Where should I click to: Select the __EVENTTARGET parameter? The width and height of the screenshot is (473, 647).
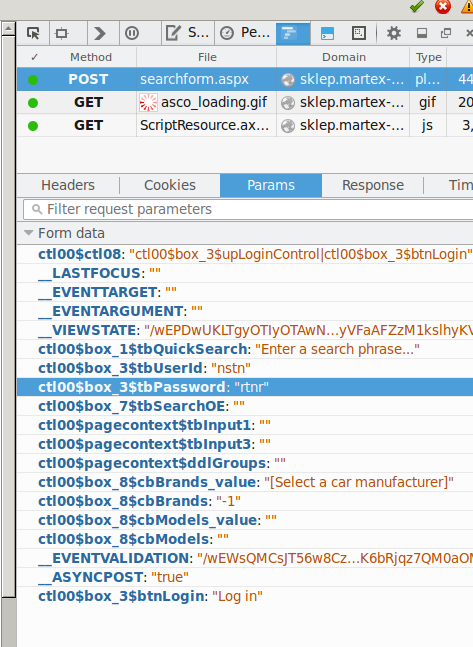(x=245, y=292)
